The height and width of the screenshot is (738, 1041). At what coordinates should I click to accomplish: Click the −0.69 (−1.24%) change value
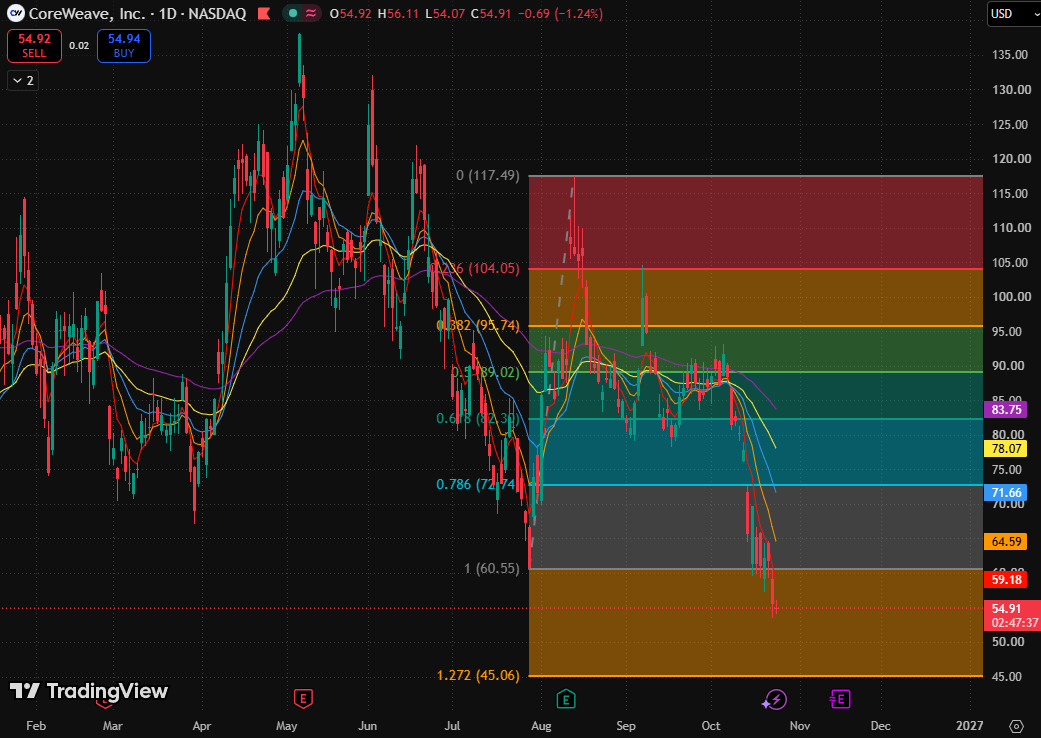560,14
